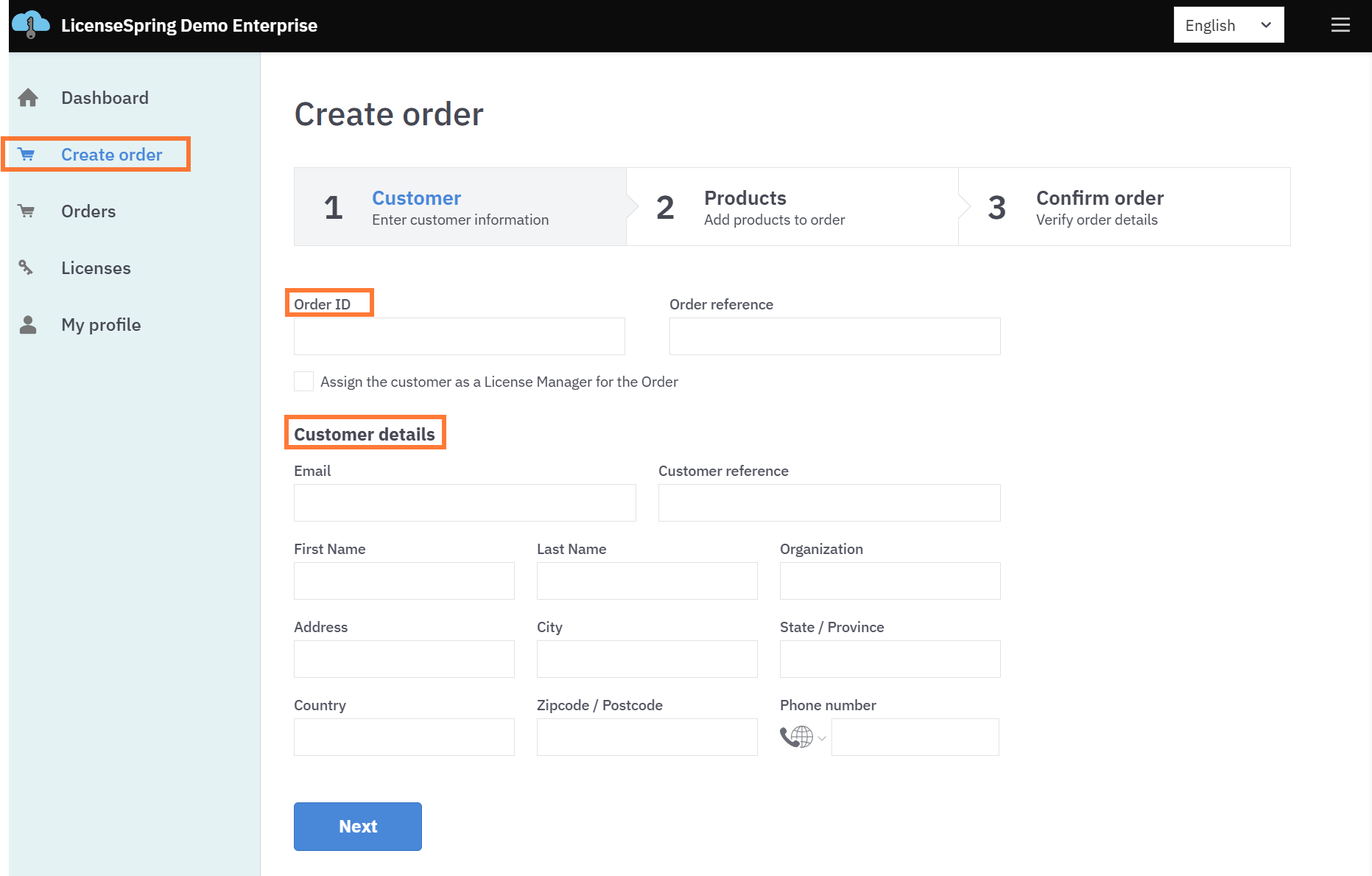Screen dimensions: 1372x876
Task: Open the Licenses sidebar link
Action: [96, 268]
